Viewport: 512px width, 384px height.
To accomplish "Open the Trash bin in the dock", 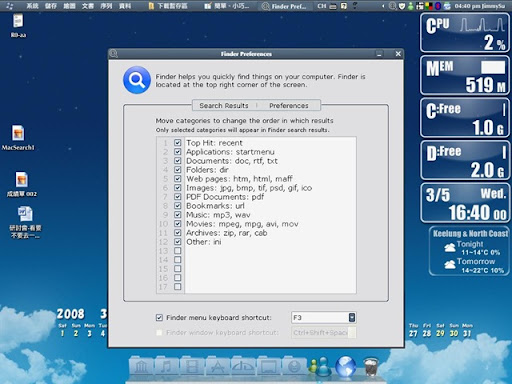I will tap(371, 367).
